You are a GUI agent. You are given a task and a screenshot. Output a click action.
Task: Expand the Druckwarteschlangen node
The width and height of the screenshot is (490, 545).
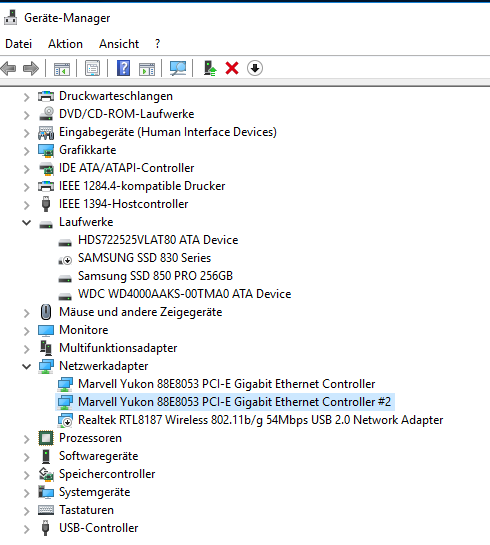click(26, 97)
